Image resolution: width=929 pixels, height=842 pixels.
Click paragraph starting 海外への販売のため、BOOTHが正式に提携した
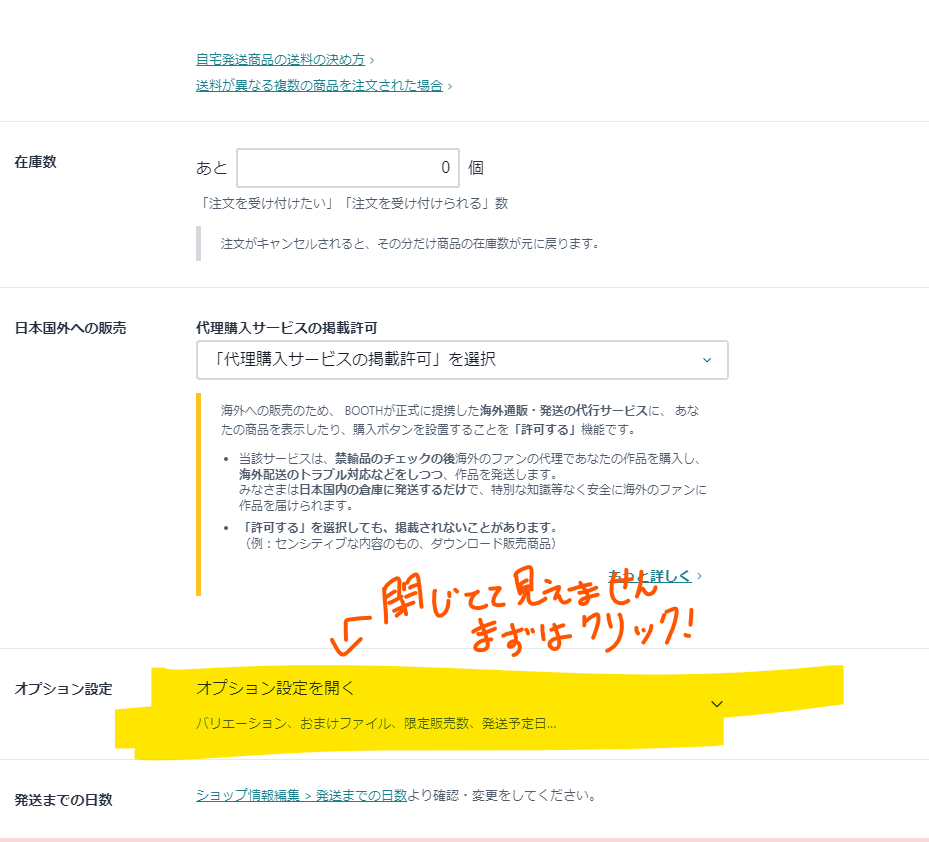pyautogui.click(x=460, y=420)
